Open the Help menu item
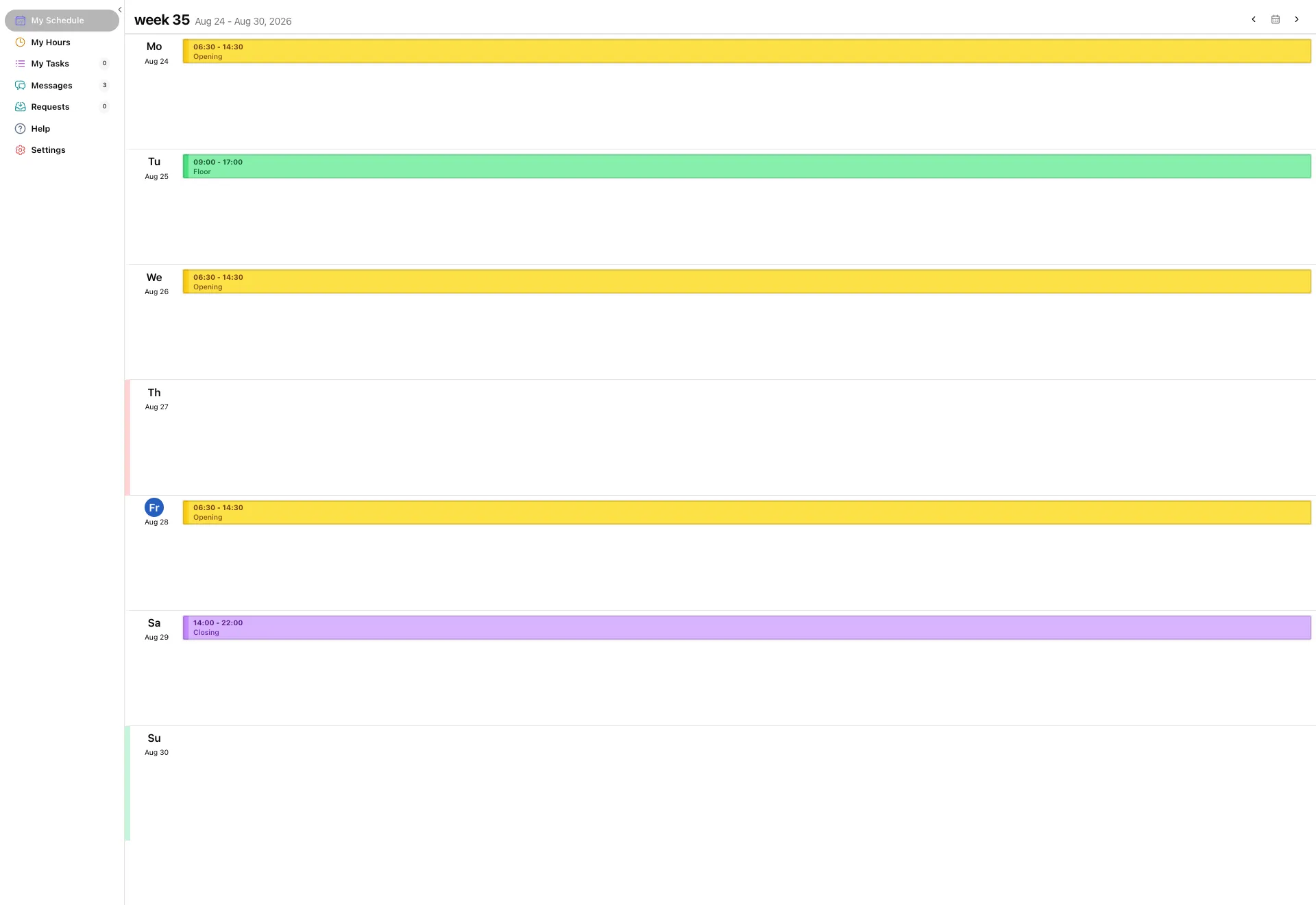The height and width of the screenshot is (905, 1316). pos(62,129)
